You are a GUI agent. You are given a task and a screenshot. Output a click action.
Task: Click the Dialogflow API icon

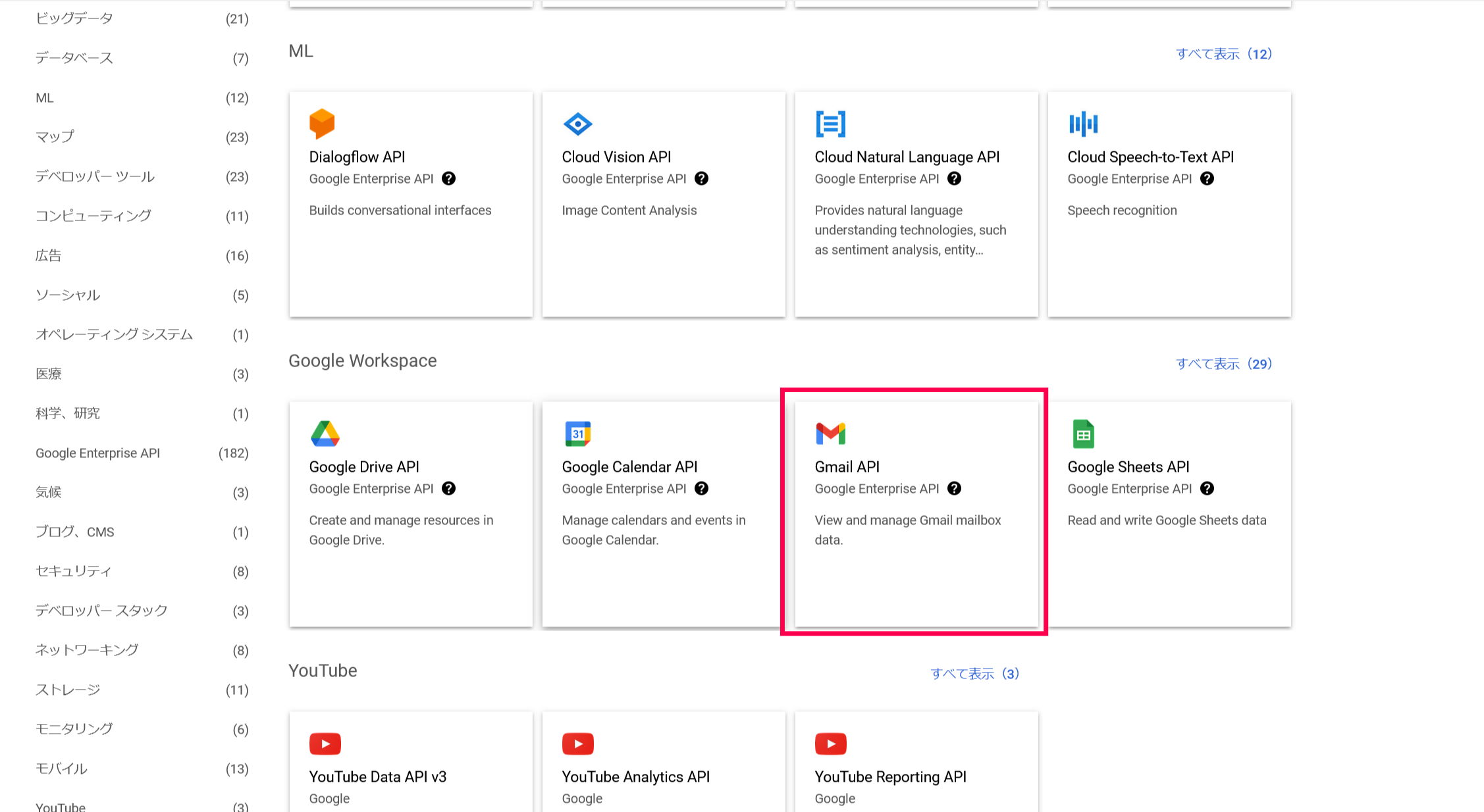coord(322,124)
